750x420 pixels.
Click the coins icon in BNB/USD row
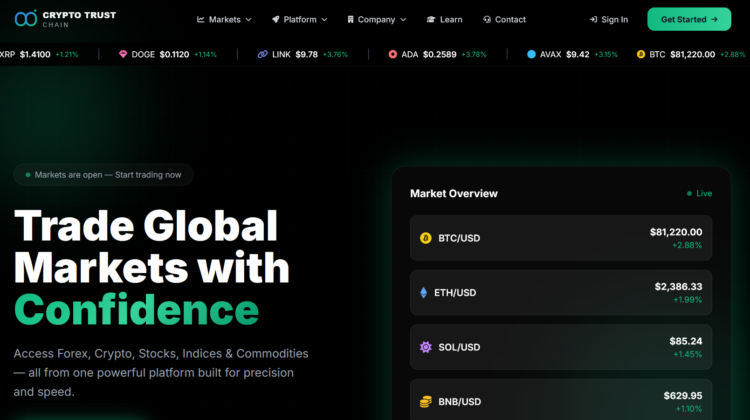pos(425,401)
